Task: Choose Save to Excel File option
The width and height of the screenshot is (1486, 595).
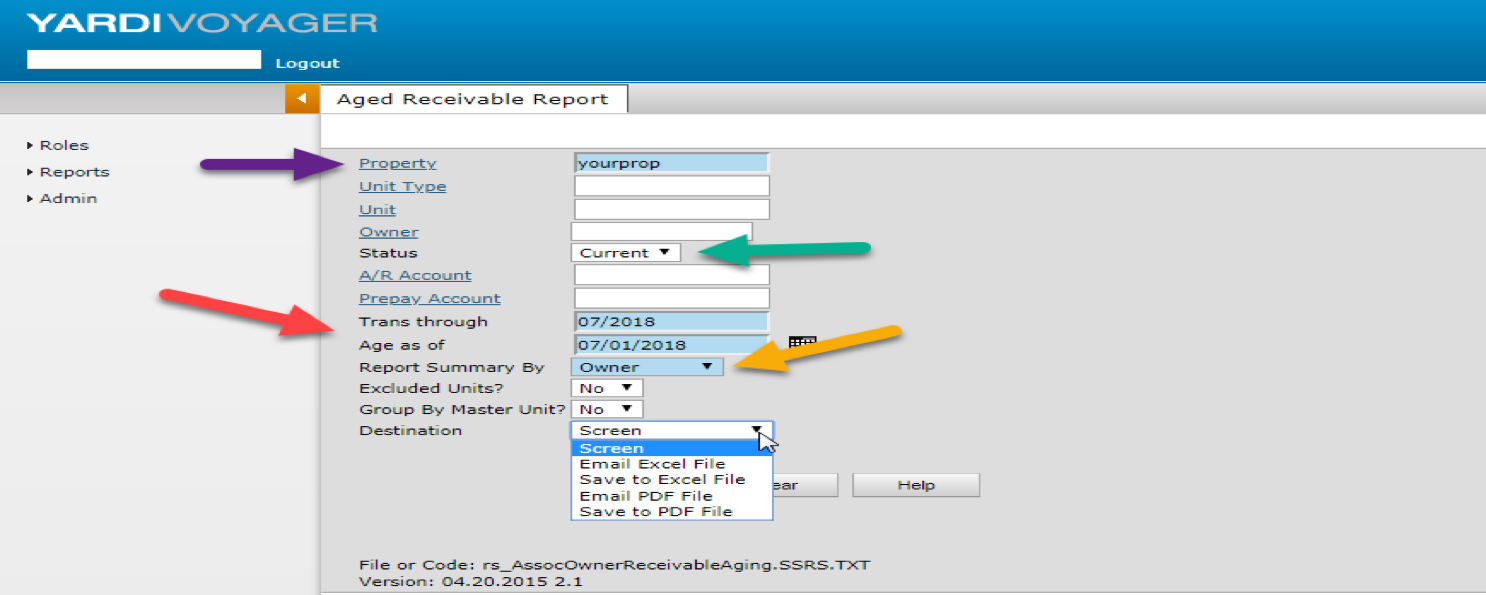Action: pyautogui.click(x=662, y=480)
